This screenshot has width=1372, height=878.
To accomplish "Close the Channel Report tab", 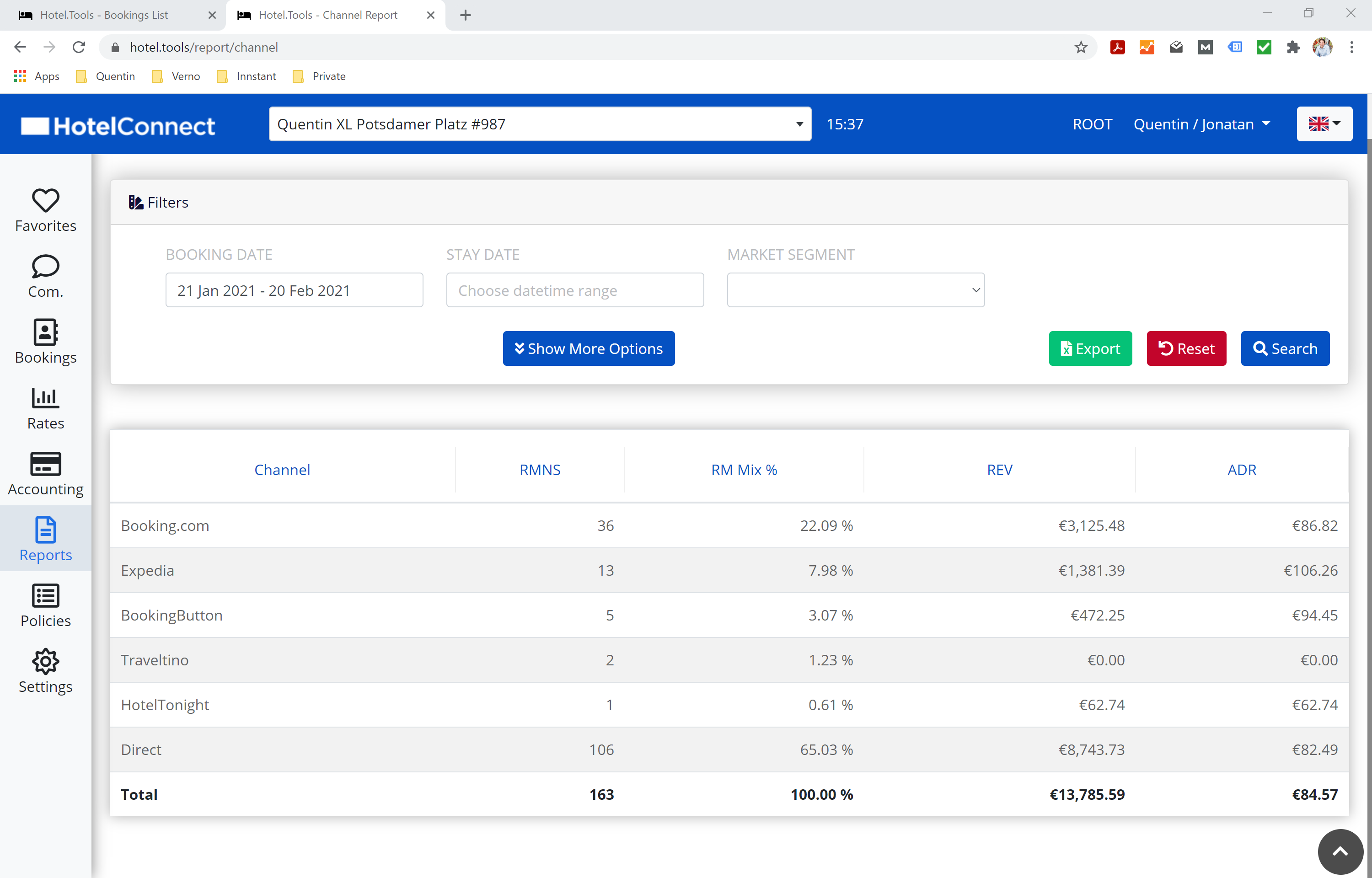I will 431,16.
